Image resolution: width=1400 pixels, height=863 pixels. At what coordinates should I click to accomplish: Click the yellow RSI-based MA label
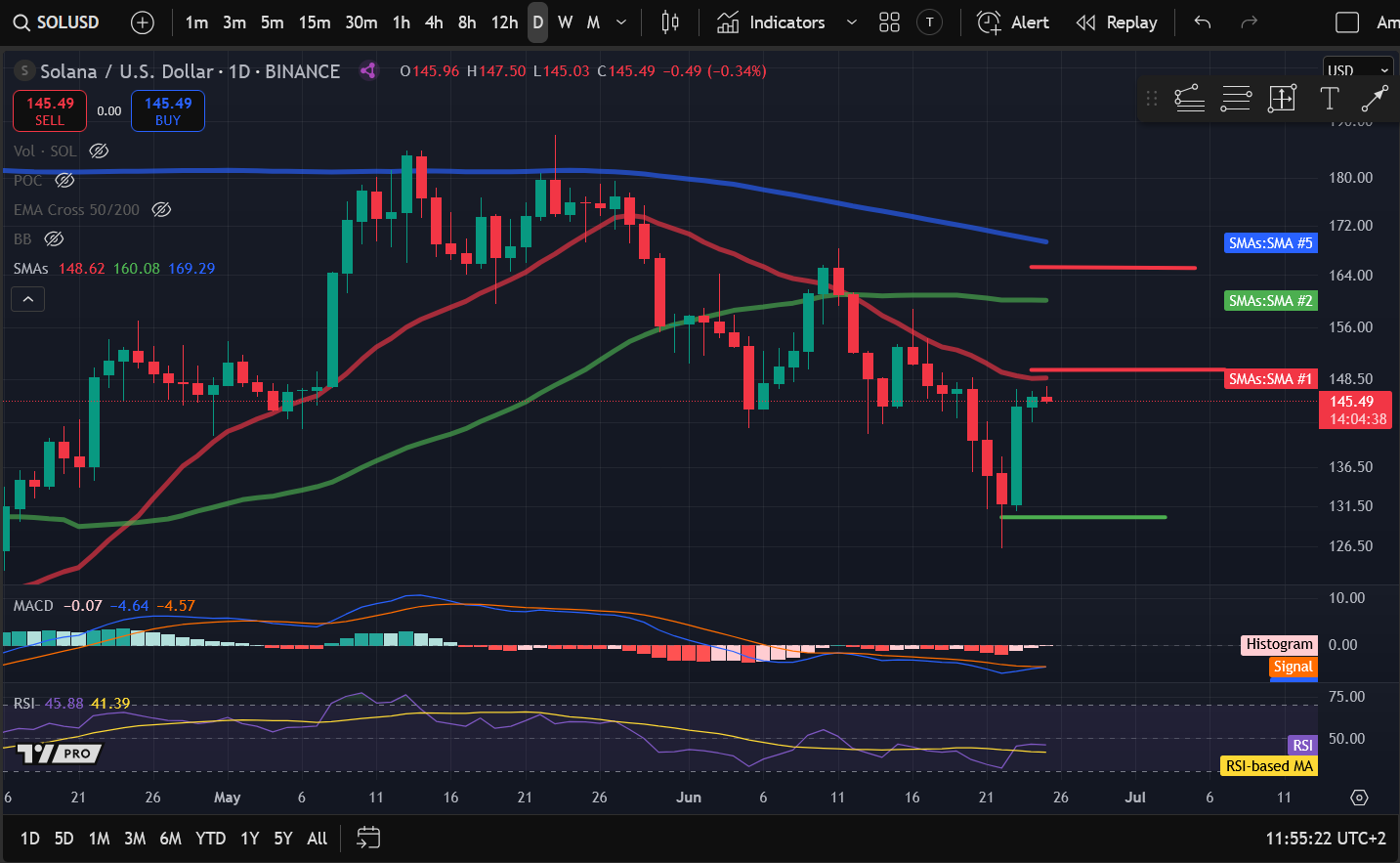click(x=1269, y=766)
